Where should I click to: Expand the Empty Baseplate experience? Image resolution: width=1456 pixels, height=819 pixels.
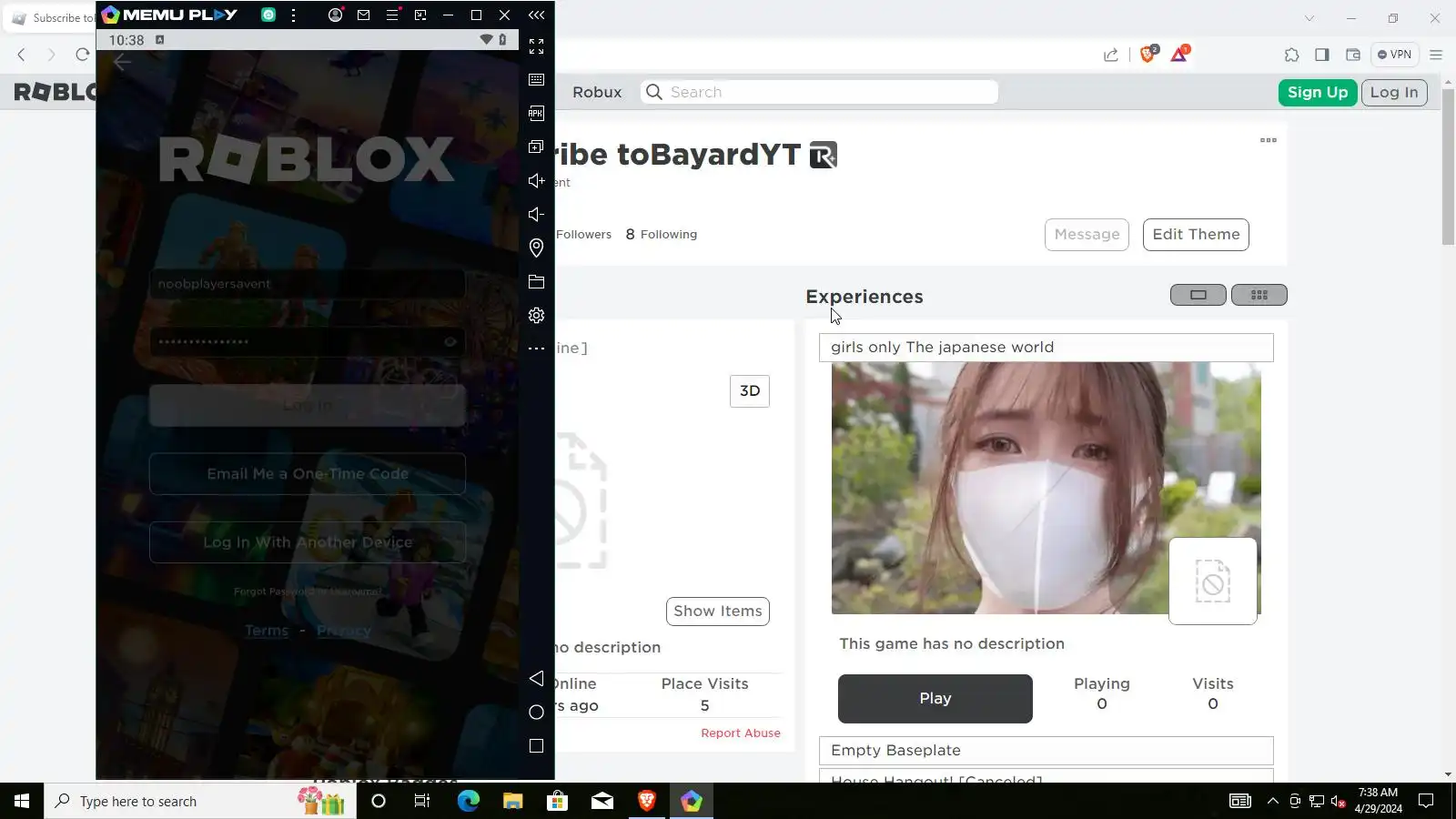[1046, 751]
